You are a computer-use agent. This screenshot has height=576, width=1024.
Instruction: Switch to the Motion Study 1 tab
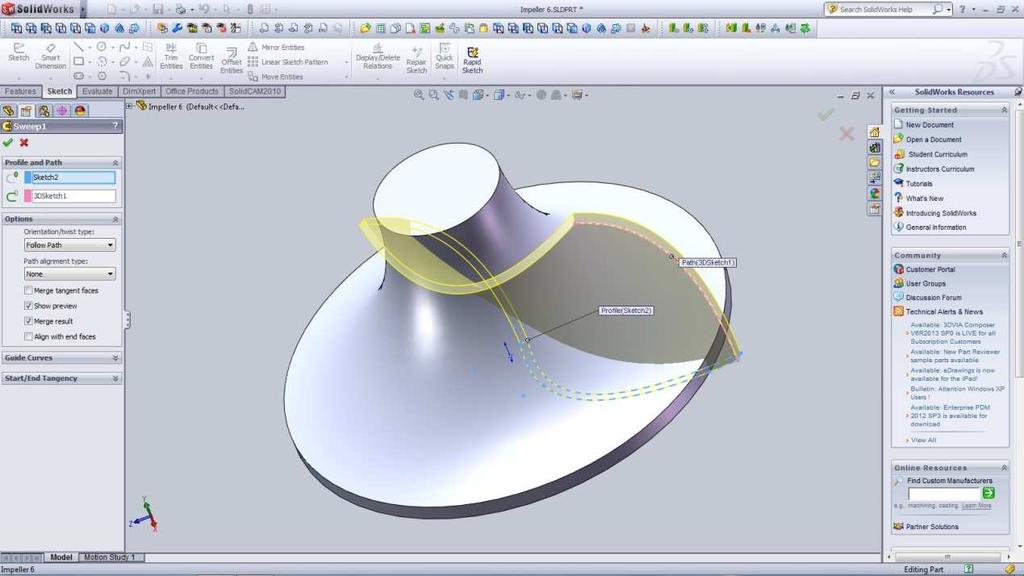pyautogui.click(x=109, y=557)
